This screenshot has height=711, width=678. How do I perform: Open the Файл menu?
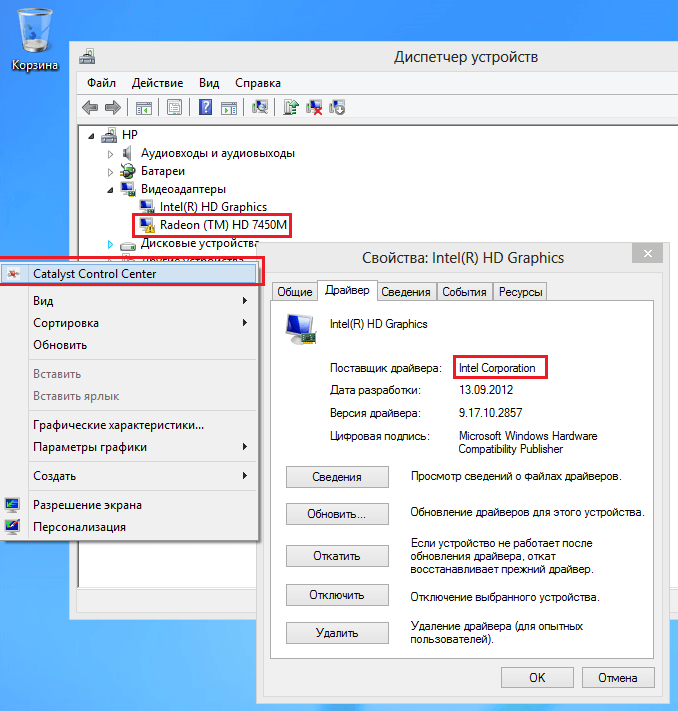pyautogui.click(x=101, y=83)
